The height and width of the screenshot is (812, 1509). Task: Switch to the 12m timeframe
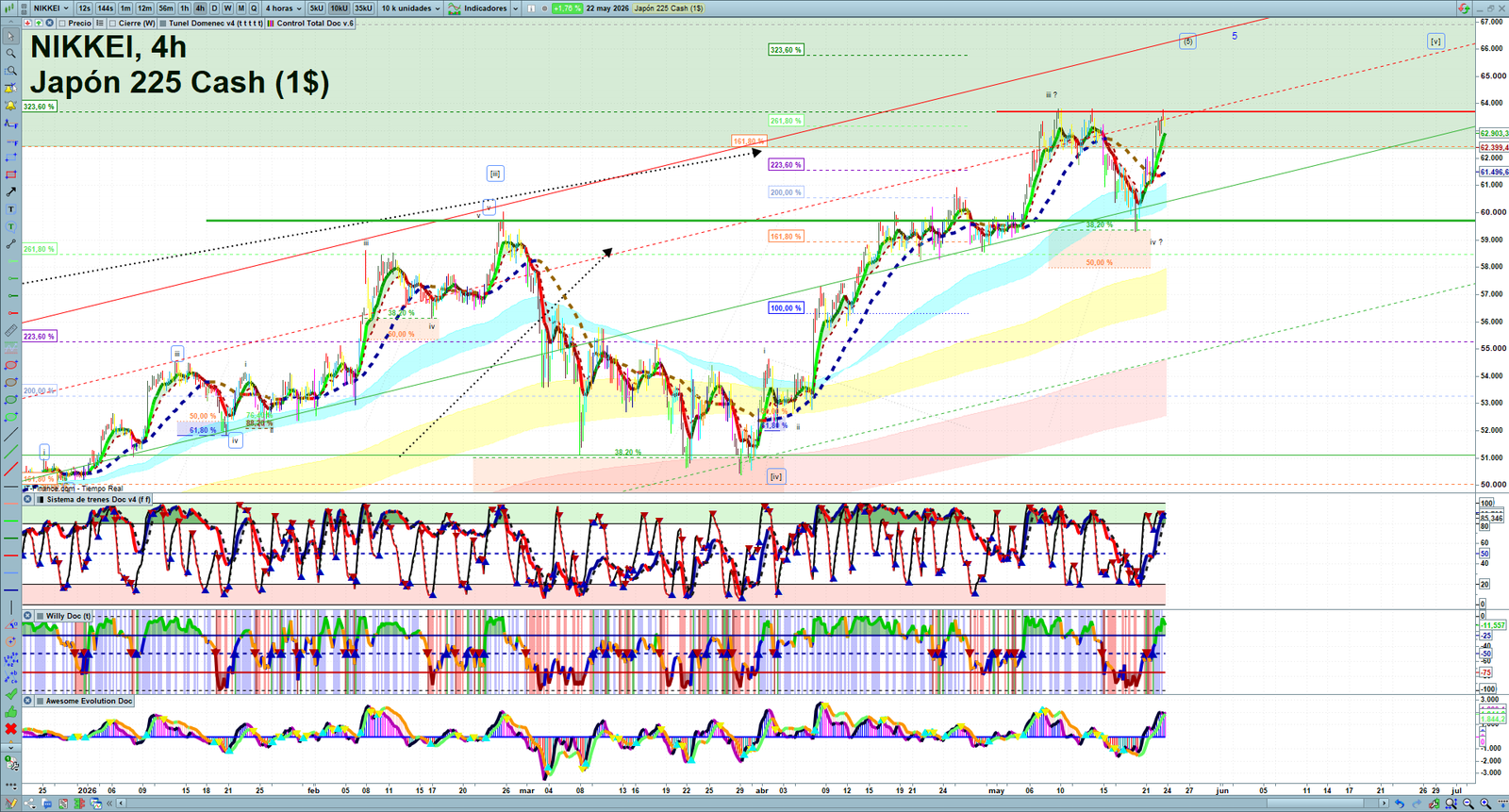(x=144, y=8)
